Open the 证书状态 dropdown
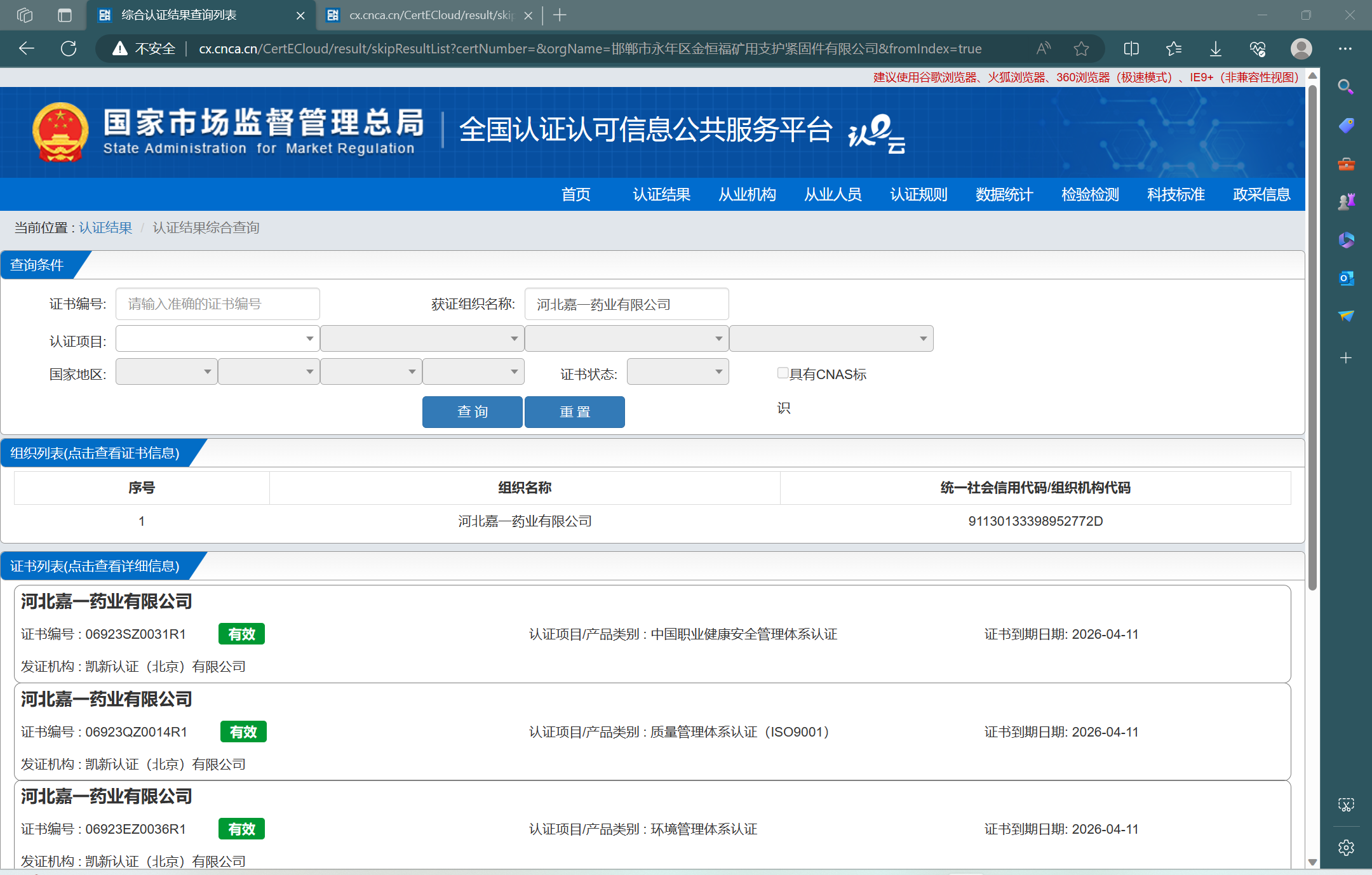 click(678, 371)
